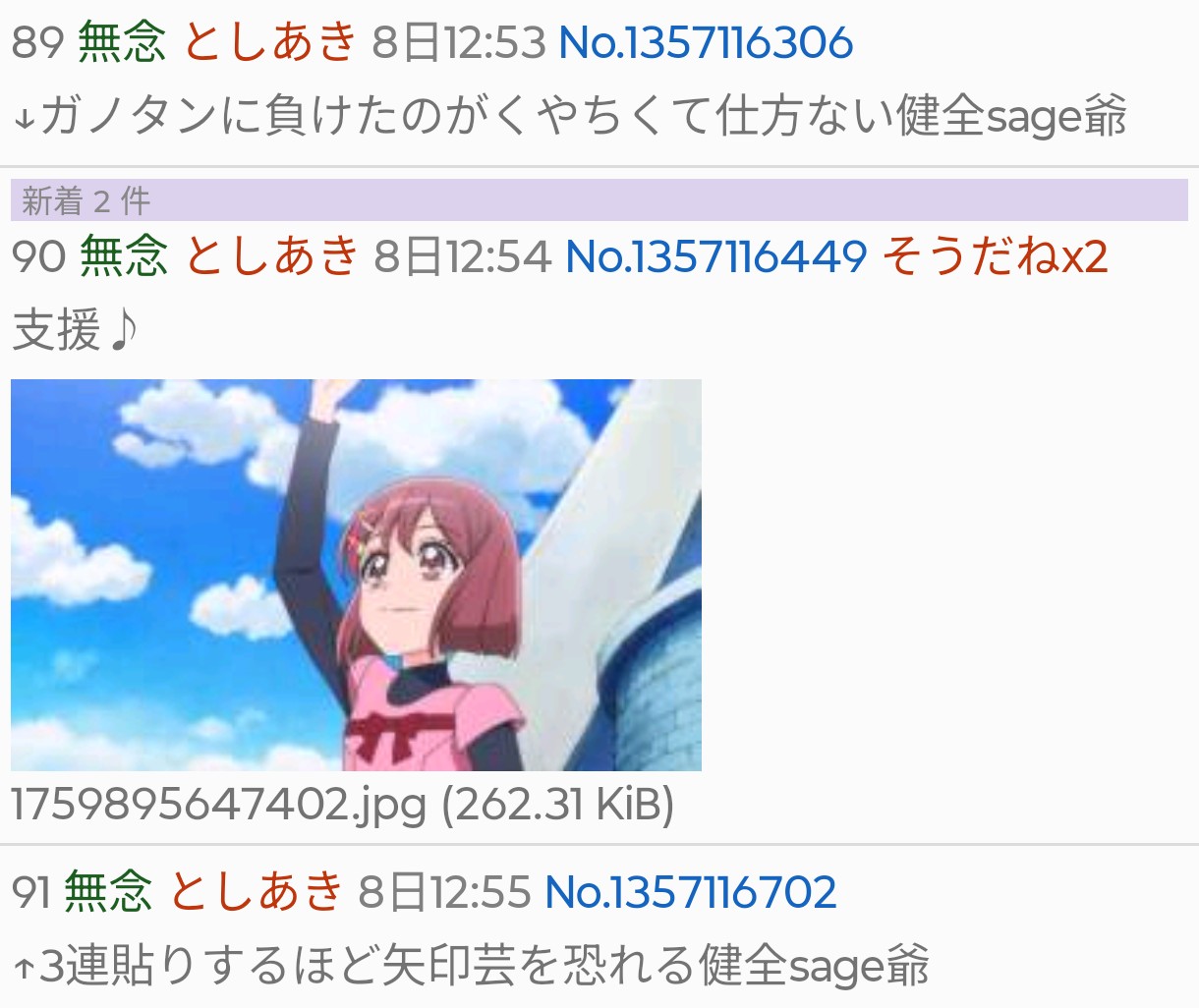
Task: Select としあき name on post 89
Action: tap(270, 42)
